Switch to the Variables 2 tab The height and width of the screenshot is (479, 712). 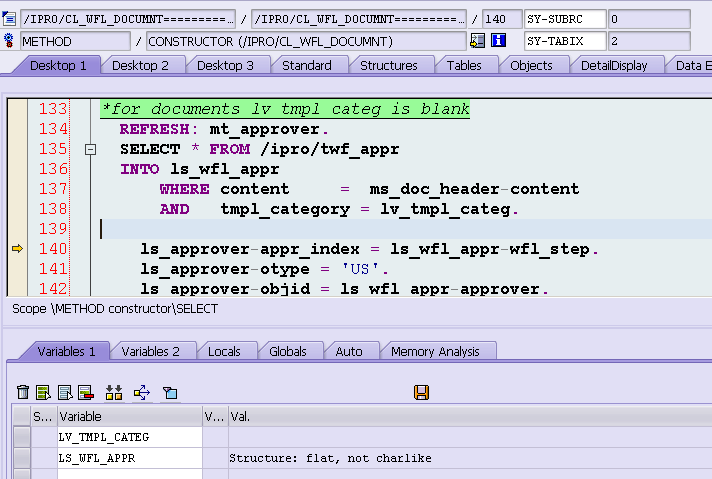[x=151, y=351]
